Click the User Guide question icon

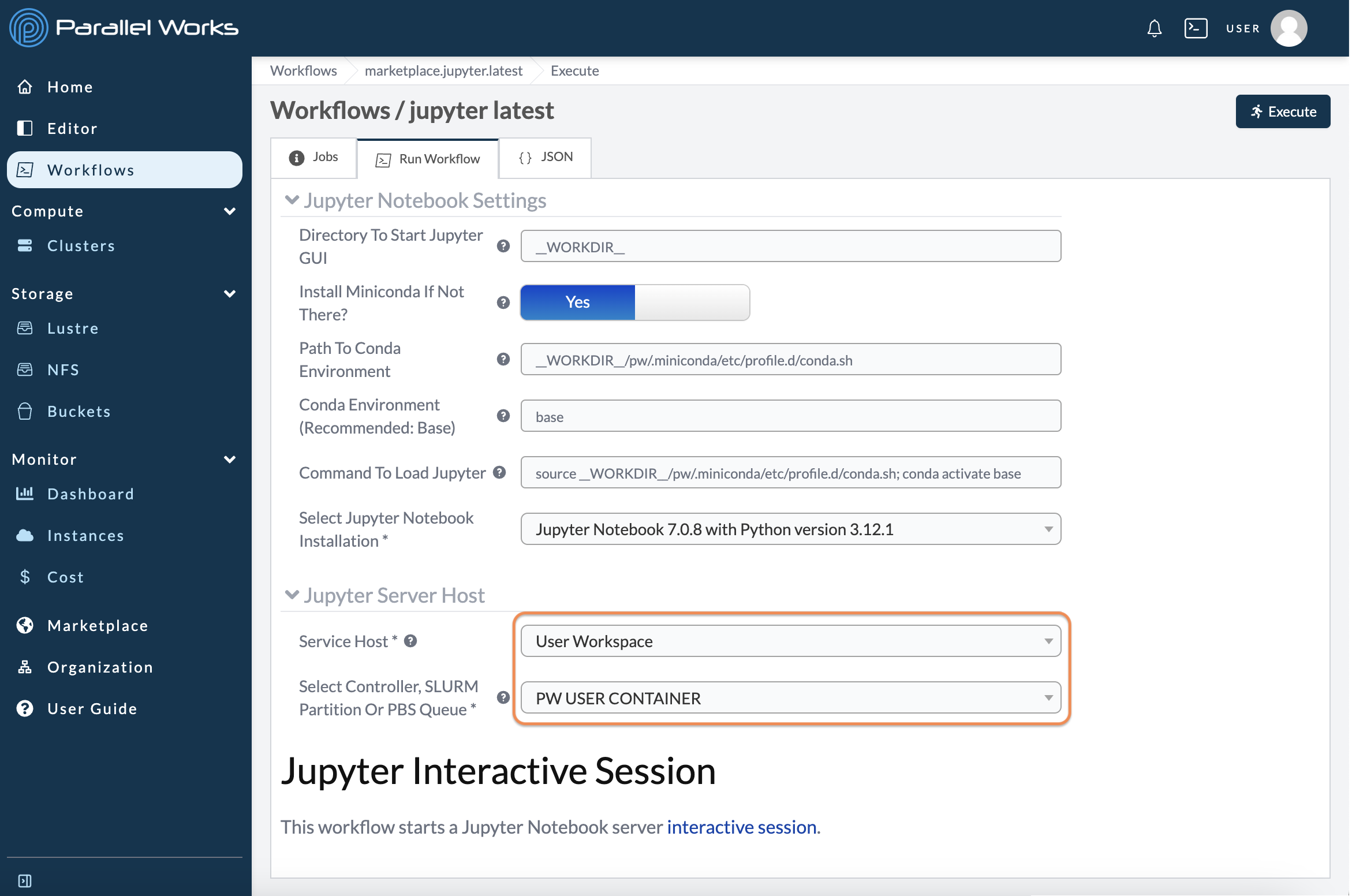[x=25, y=708]
